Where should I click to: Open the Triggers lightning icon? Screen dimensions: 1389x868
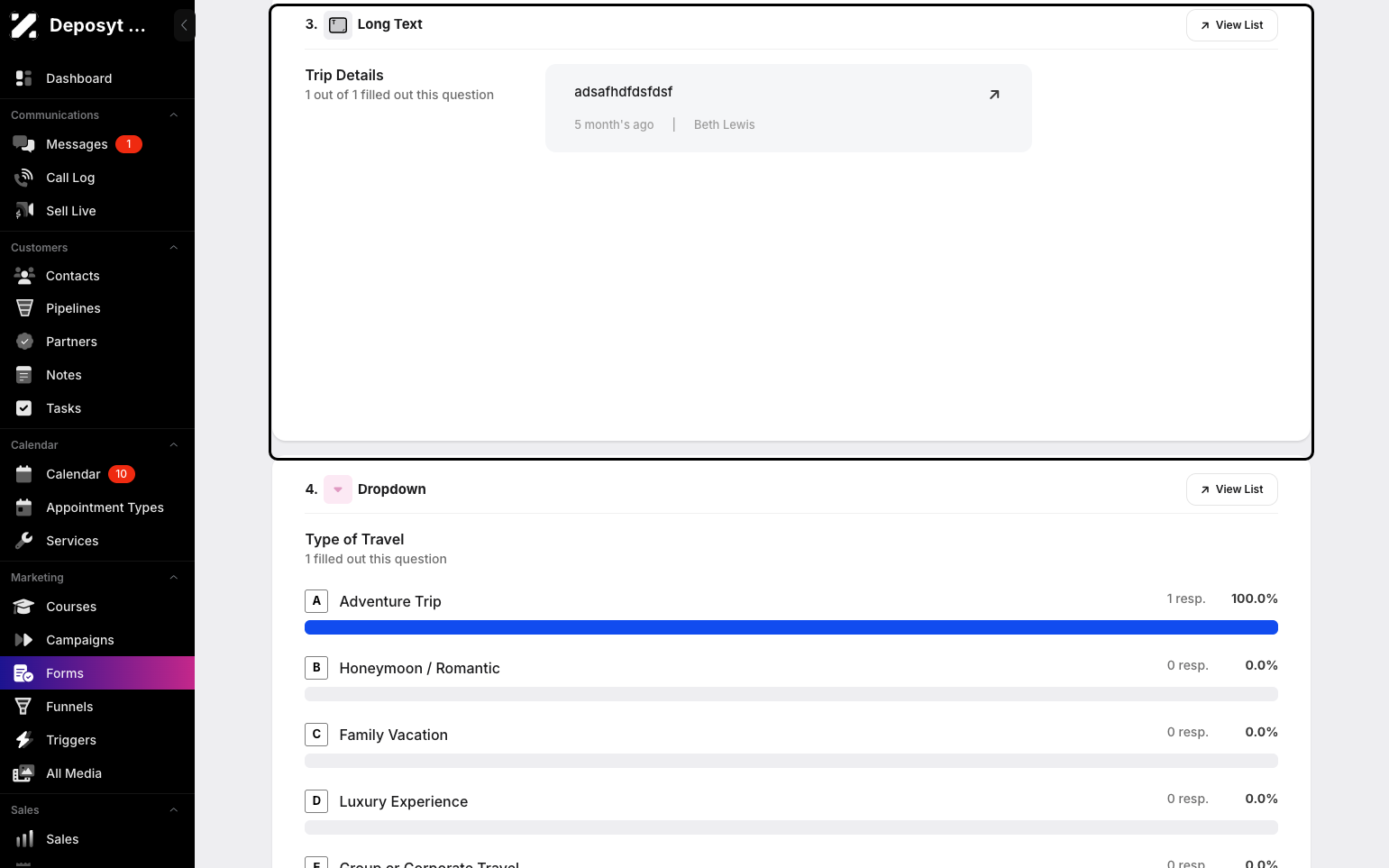[x=24, y=740]
